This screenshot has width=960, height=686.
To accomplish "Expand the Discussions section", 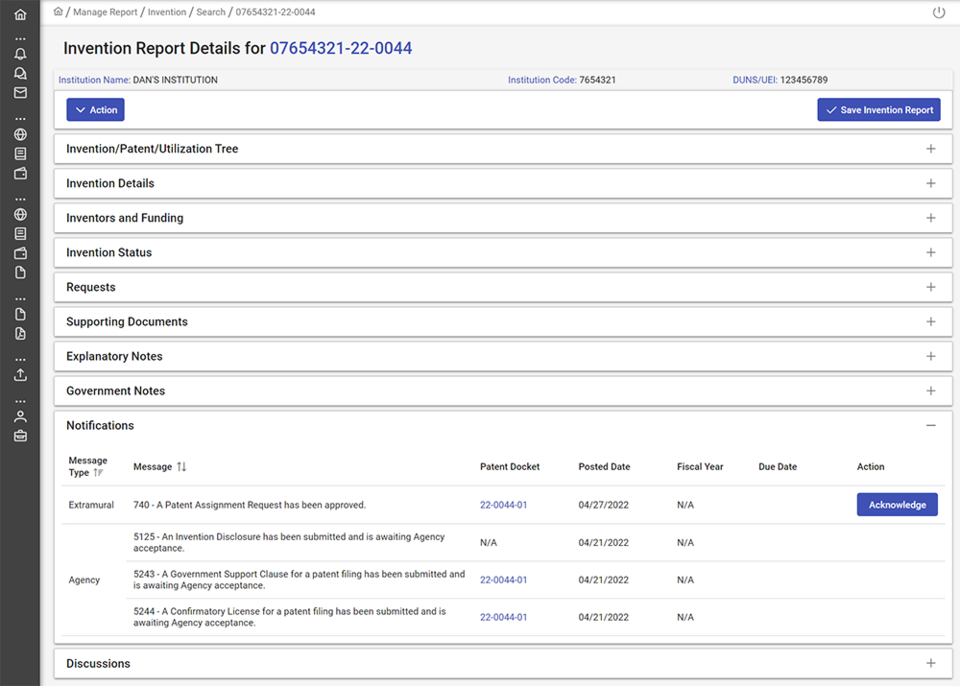I will [x=930, y=664].
